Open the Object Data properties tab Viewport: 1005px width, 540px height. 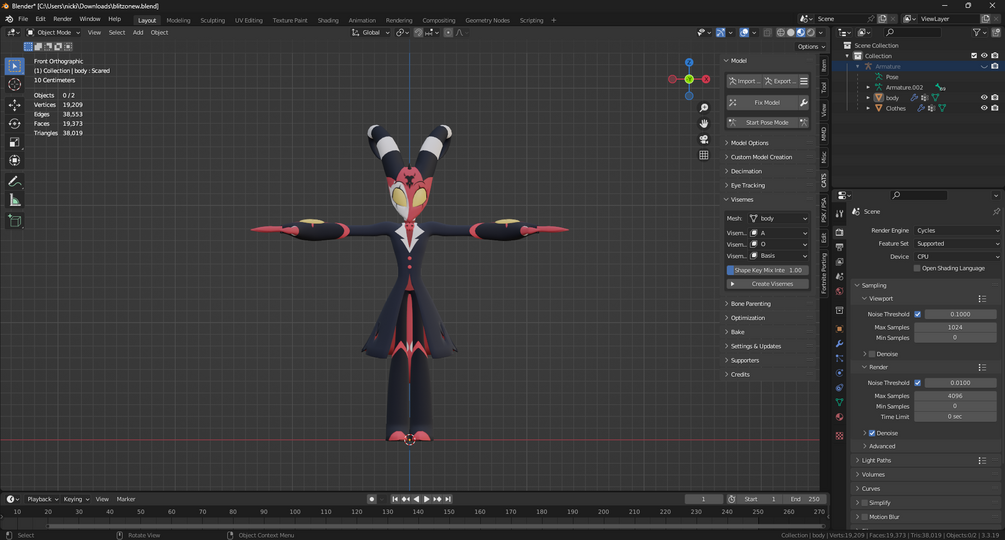click(x=840, y=402)
